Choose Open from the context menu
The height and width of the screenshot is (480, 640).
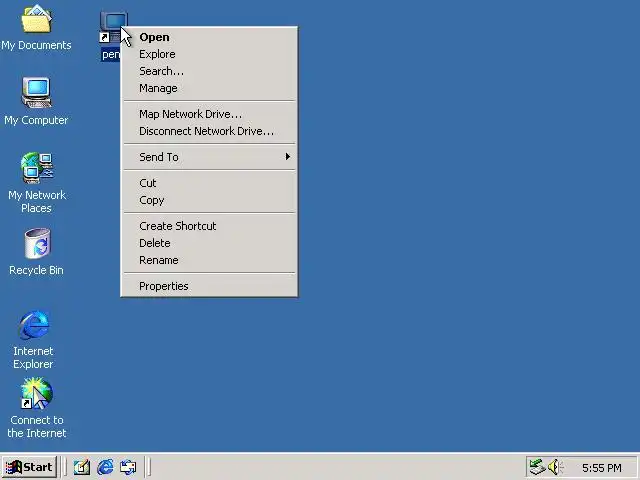(209, 37)
